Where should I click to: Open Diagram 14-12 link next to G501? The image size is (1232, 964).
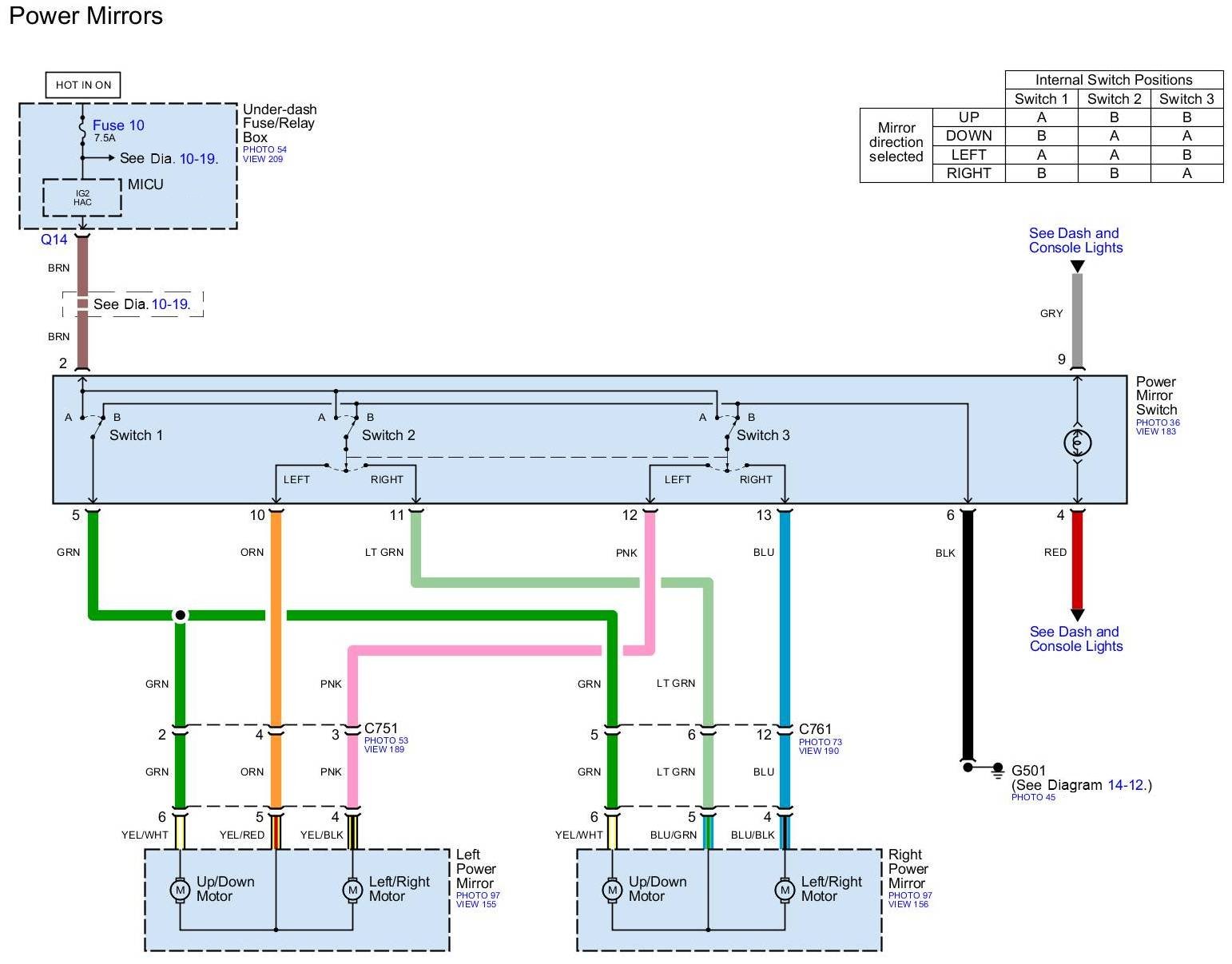1127,785
